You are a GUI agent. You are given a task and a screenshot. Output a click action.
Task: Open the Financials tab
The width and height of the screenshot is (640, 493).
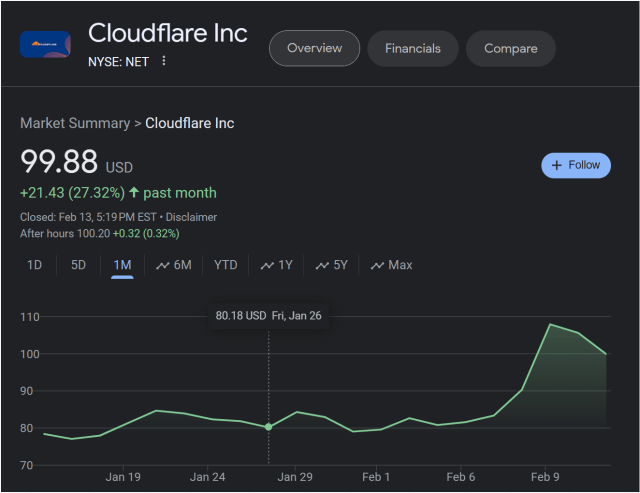[x=413, y=49]
